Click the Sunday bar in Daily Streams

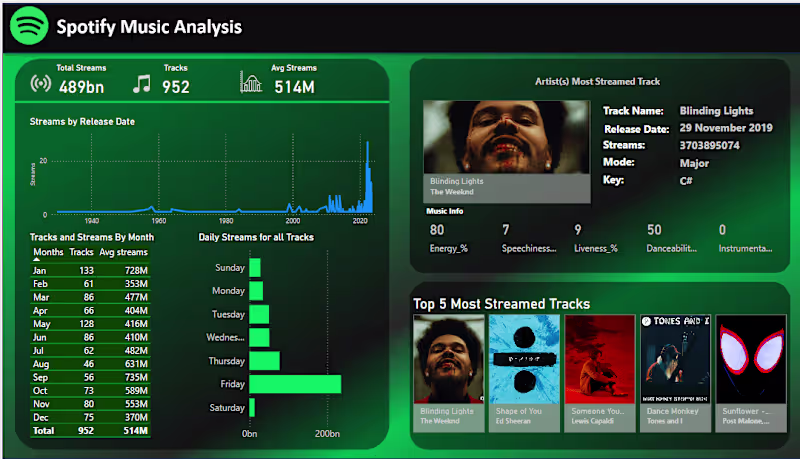[255, 268]
